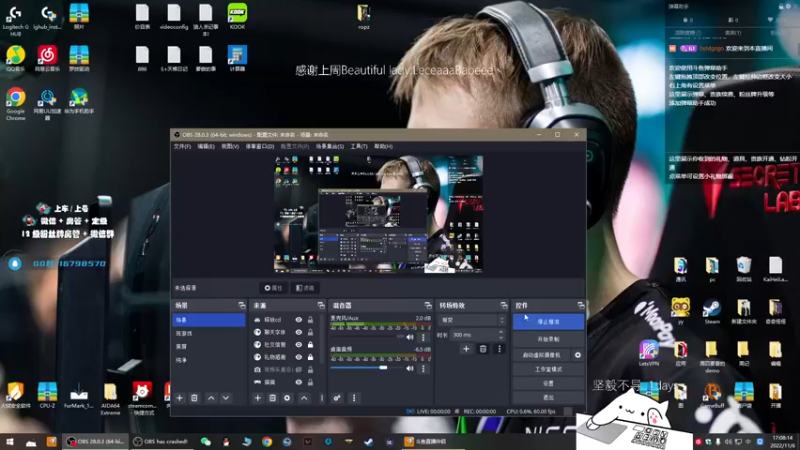
Task: Open the LetsVPN desktop icon
Action: [x=649, y=353]
